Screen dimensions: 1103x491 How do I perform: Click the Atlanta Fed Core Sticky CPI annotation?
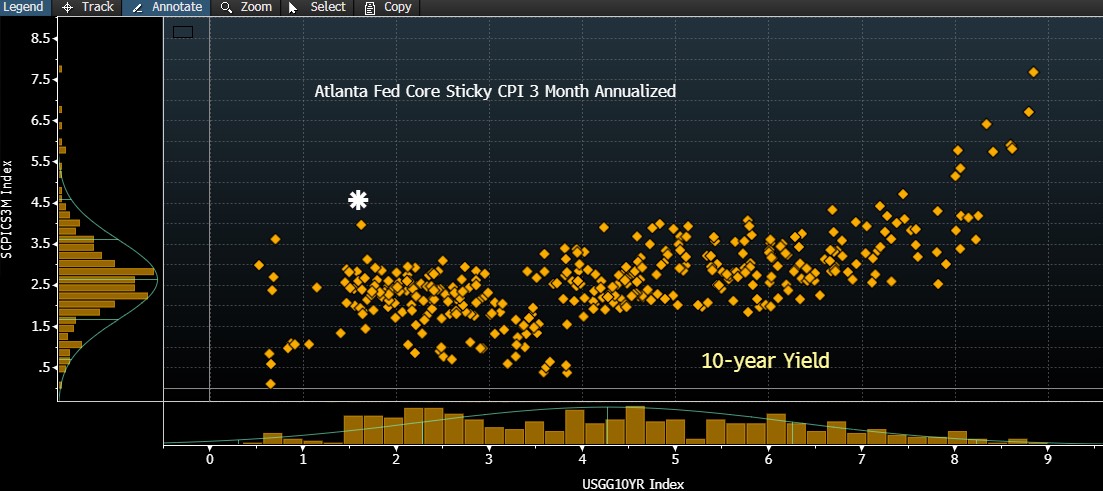495,91
